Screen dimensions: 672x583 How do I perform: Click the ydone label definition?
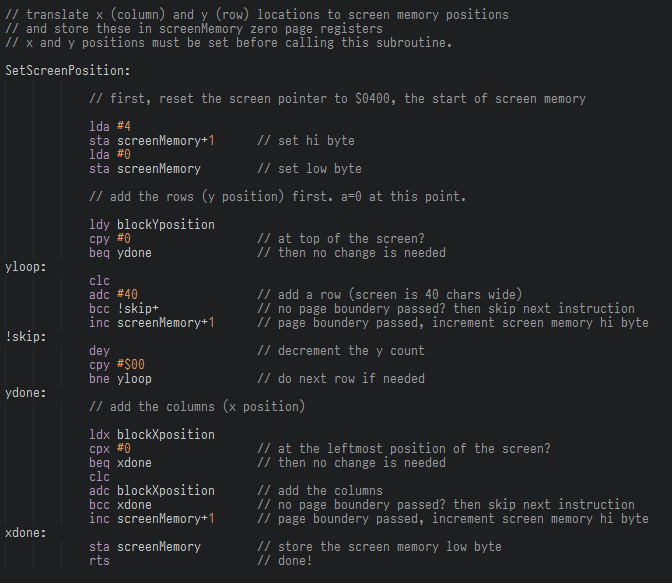(26, 393)
